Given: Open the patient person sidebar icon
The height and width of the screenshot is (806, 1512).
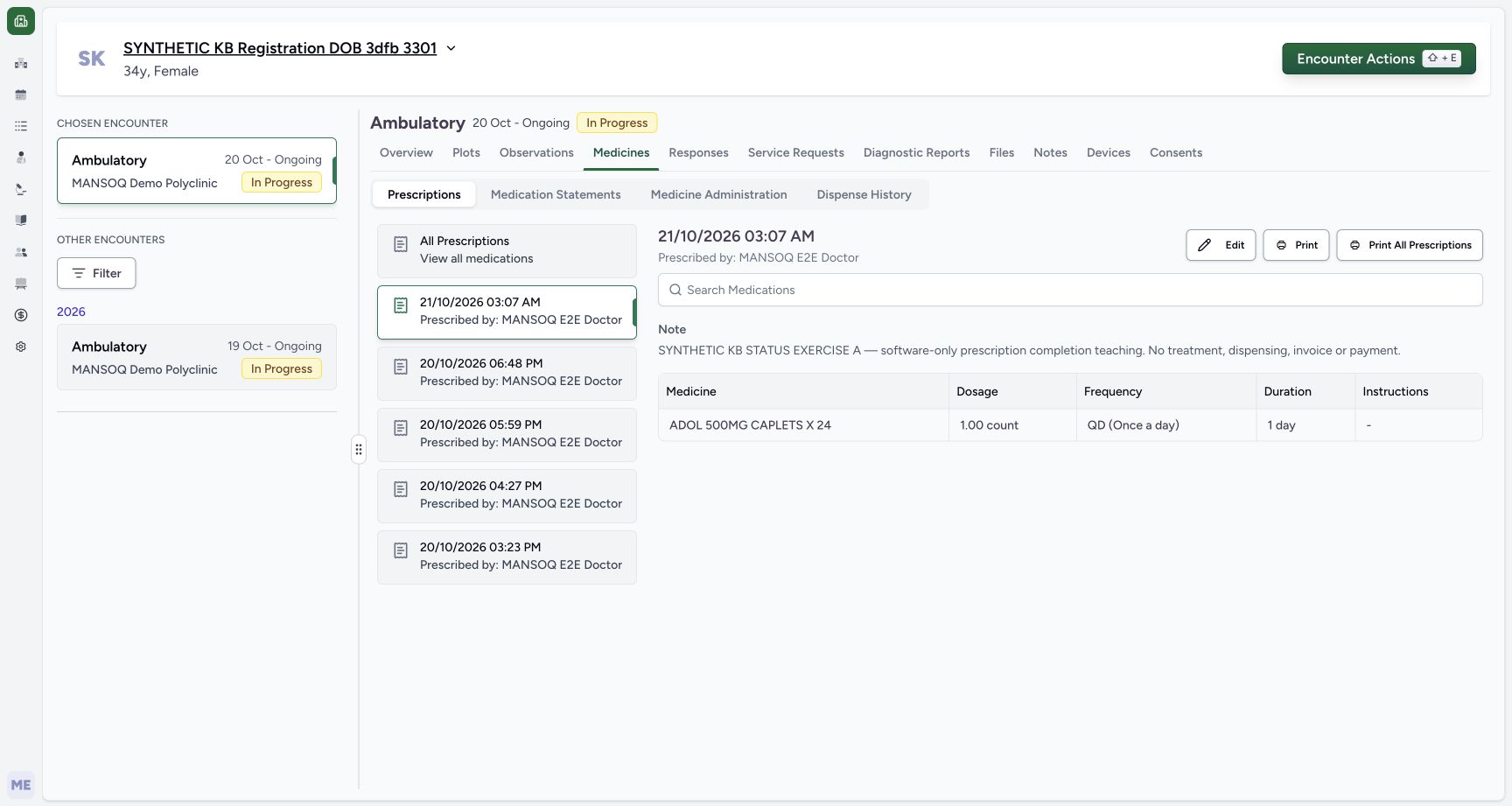Looking at the screenshot, I should pyautogui.click(x=21, y=158).
